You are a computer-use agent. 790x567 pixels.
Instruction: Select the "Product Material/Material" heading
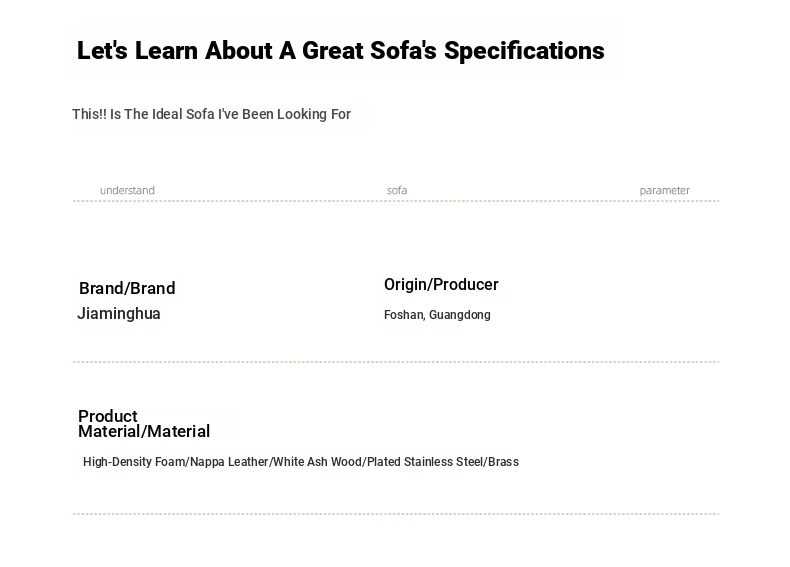pos(144,424)
